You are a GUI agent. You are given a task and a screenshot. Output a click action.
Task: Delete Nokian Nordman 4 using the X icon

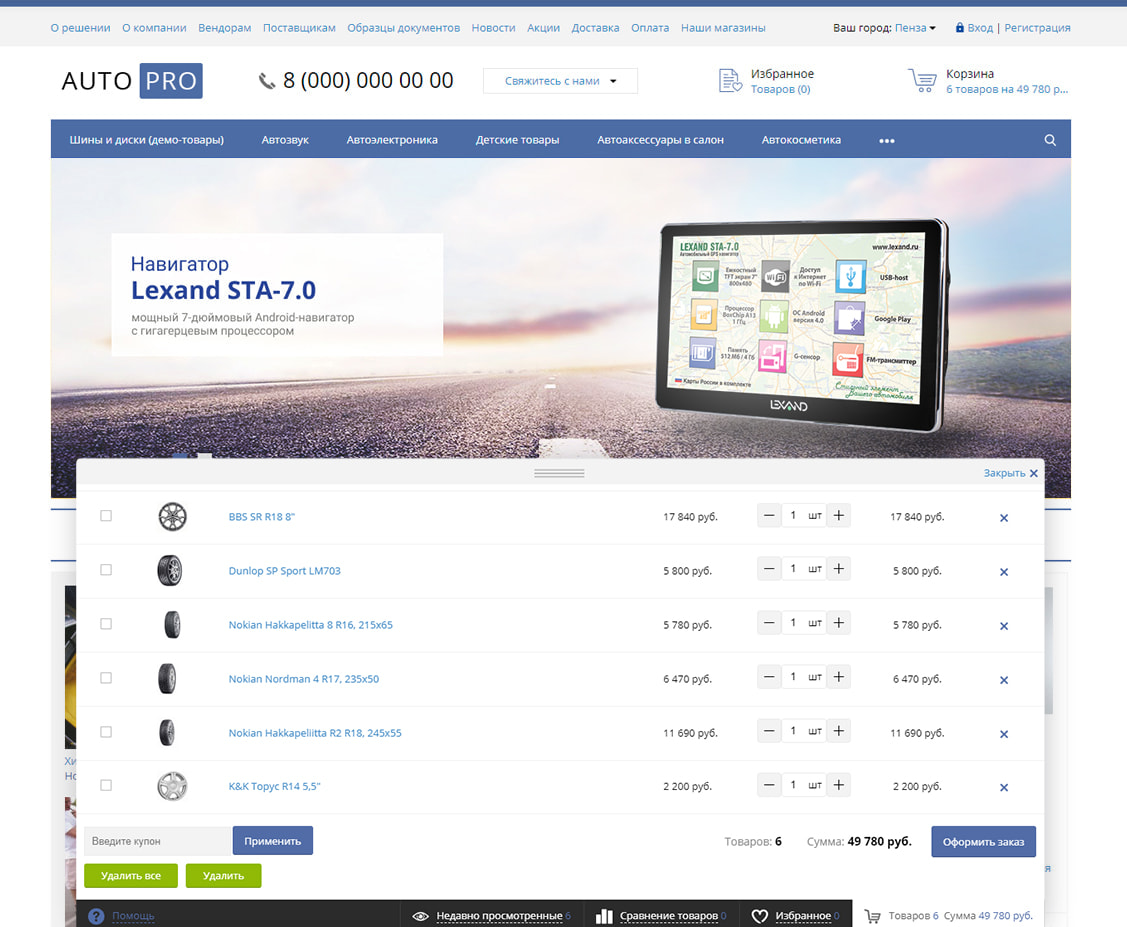point(1004,680)
